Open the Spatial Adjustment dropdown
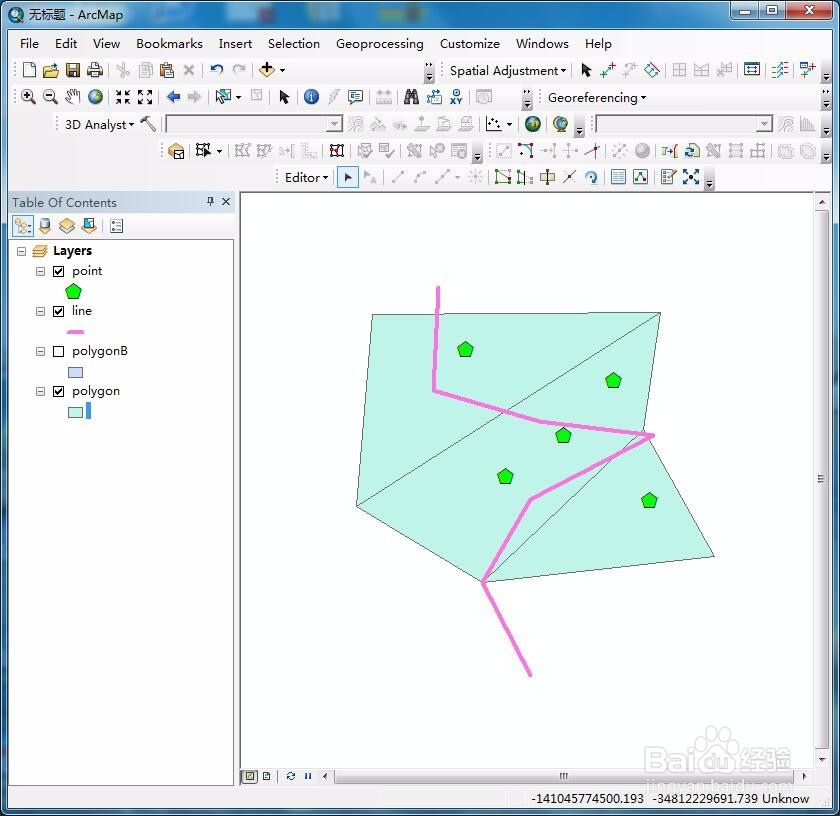Image resolution: width=840 pixels, height=816 pixels. click(508, 71)
